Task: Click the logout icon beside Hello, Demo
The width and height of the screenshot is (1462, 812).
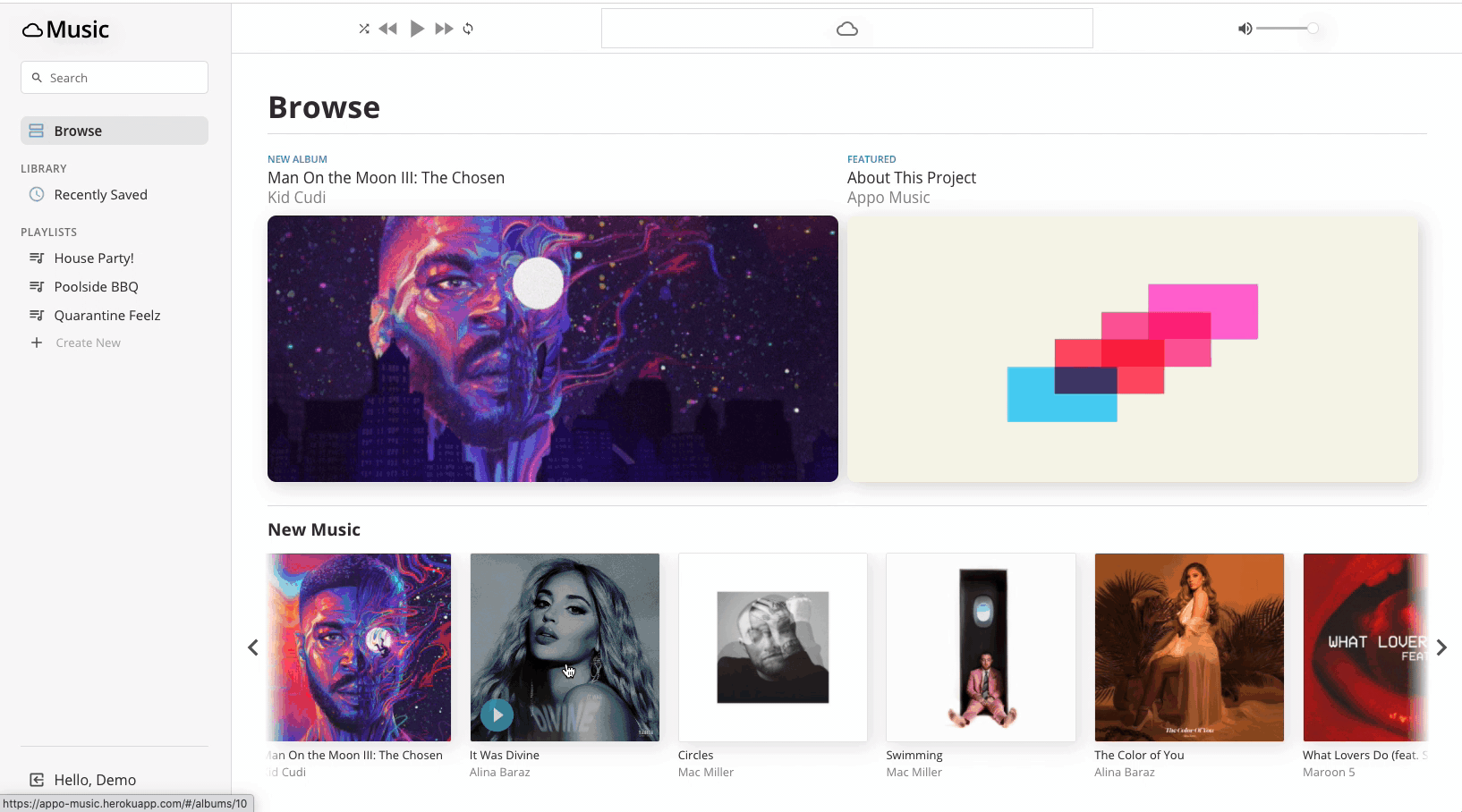Action: (x=37, y=780)
